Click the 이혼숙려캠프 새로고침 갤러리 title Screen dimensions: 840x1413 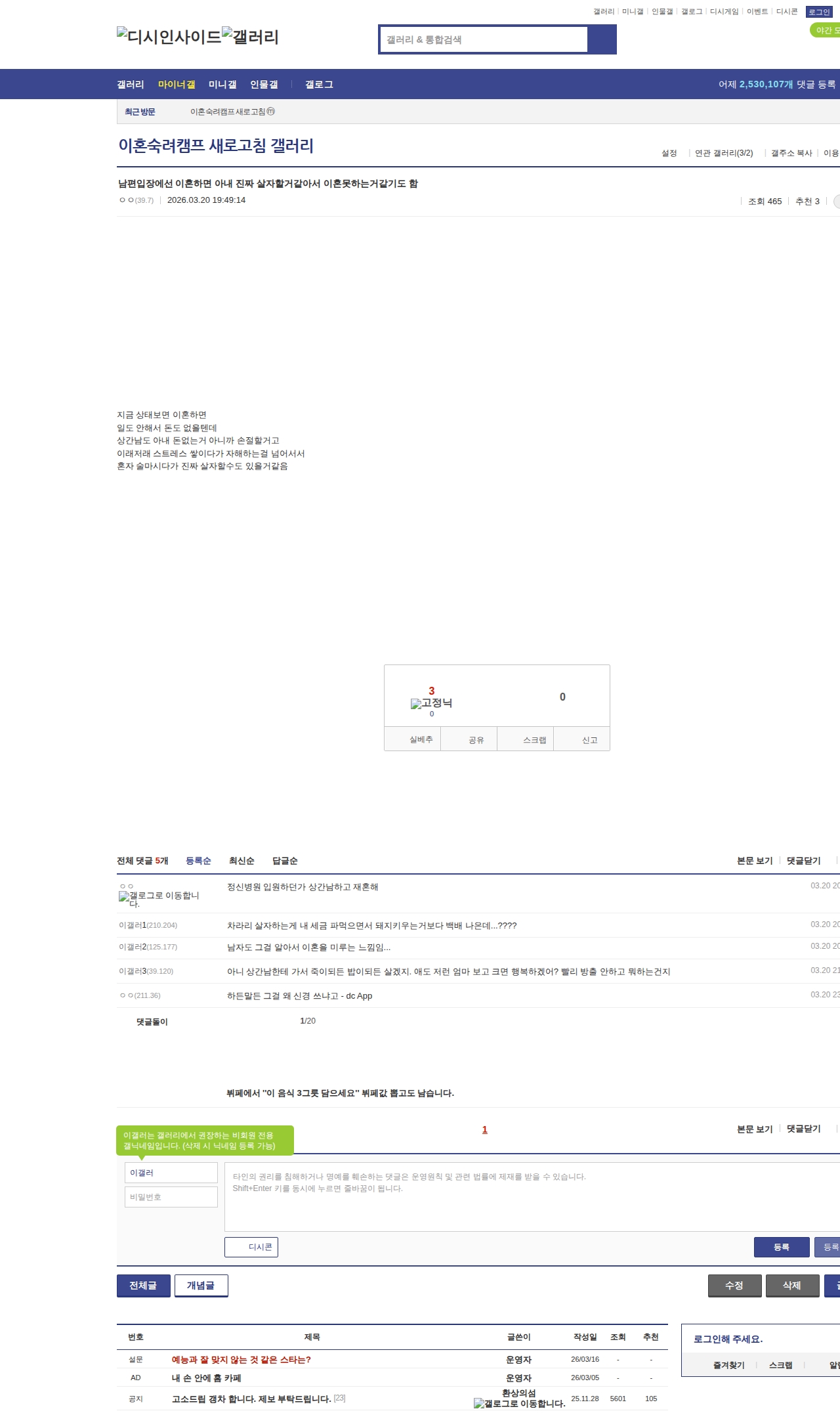(x=216, y=146)
